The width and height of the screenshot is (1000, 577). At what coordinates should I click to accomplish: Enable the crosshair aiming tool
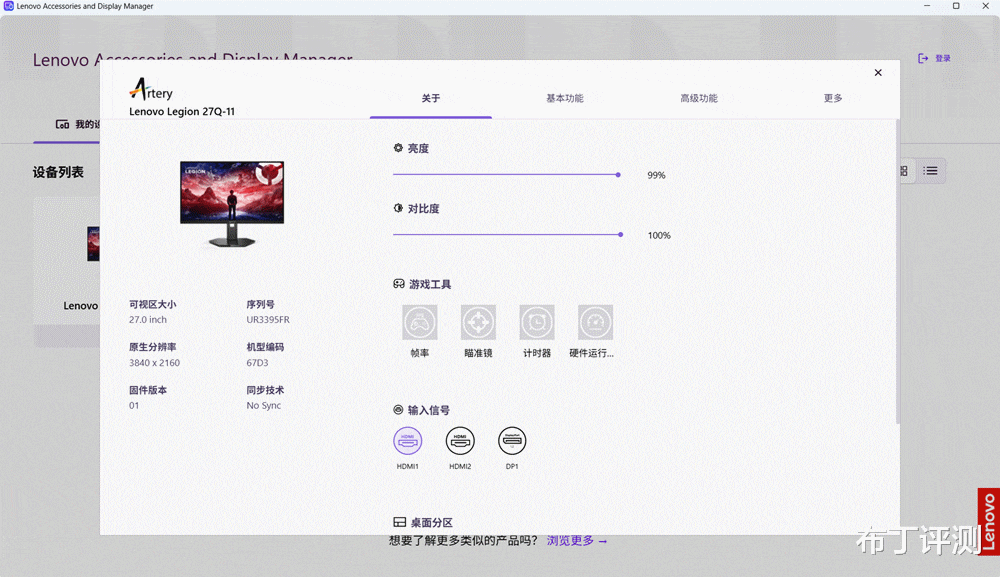pos(478,323)
